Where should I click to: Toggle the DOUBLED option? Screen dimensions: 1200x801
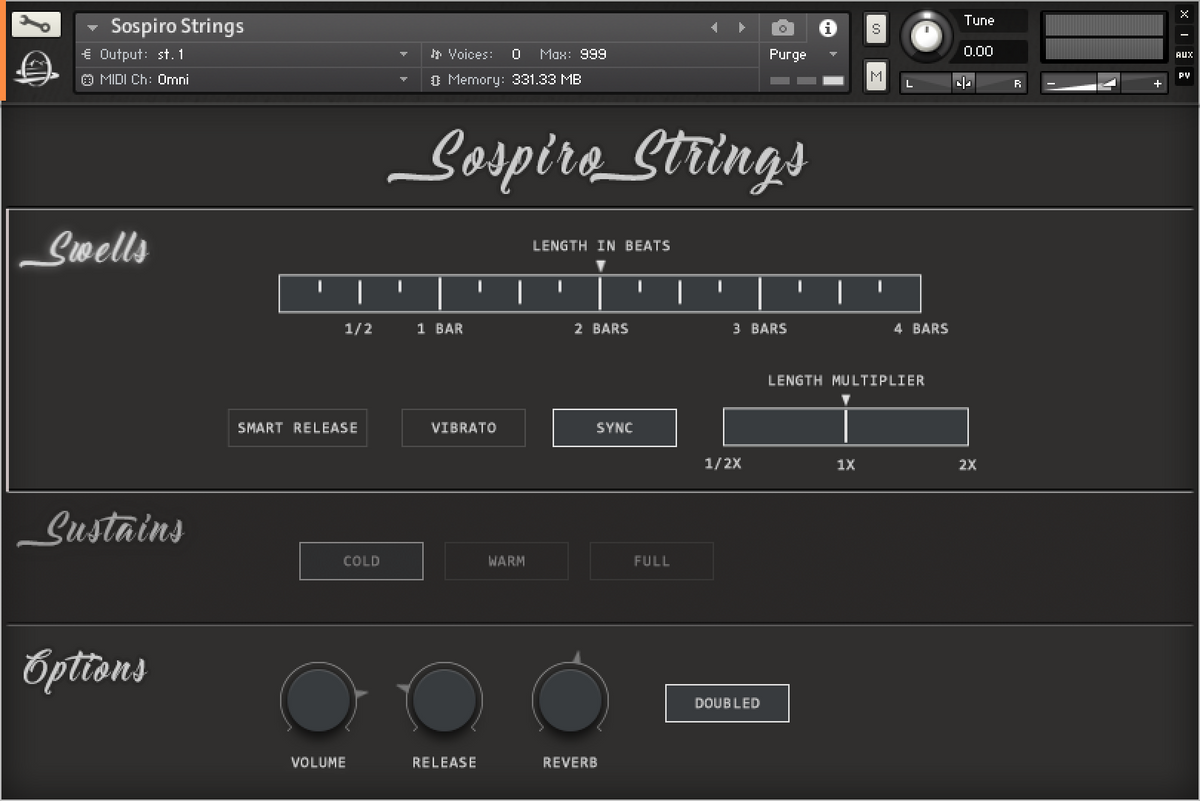[727, 703]
